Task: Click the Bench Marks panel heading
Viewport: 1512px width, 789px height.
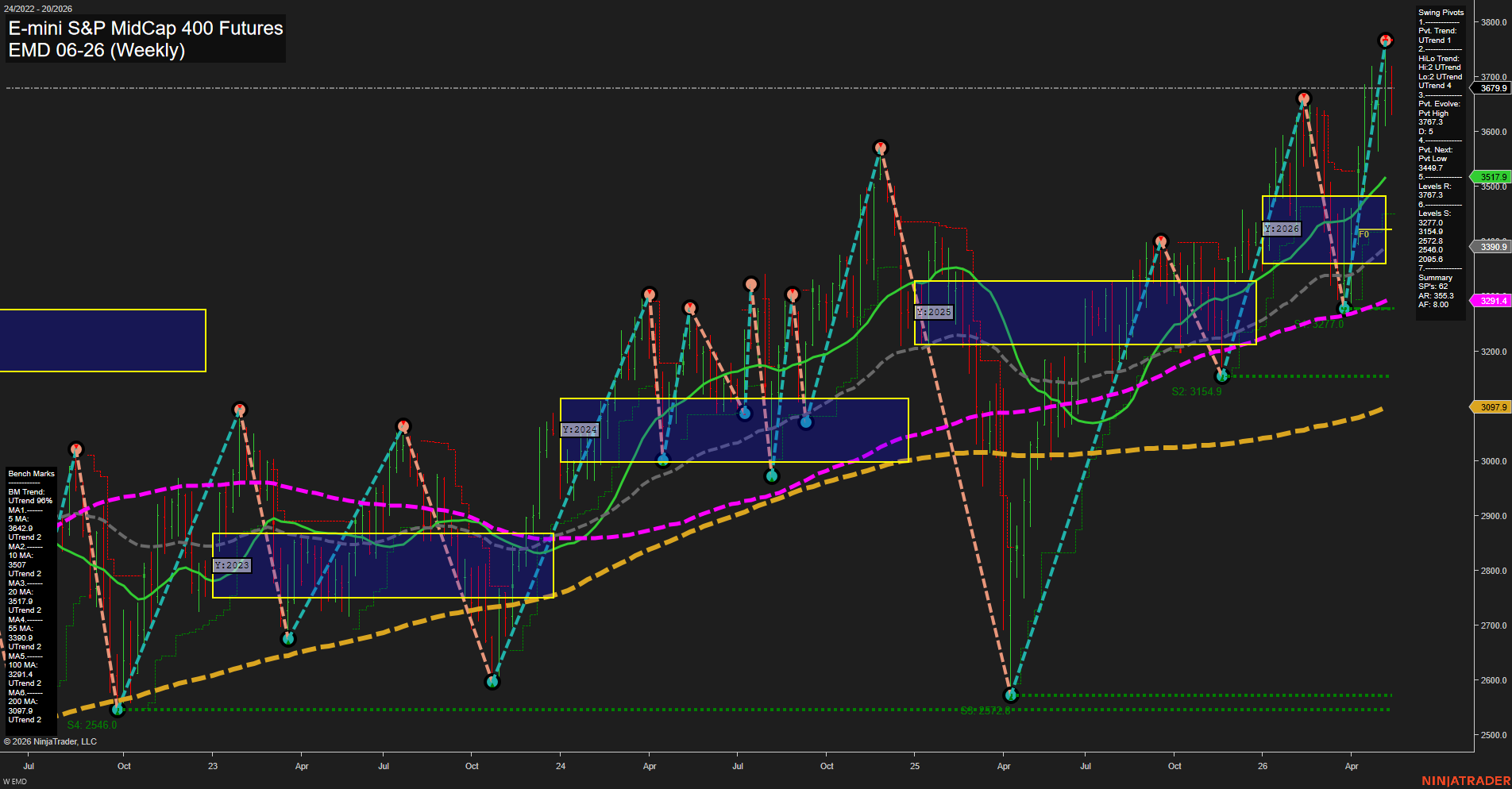Action: click(x=31, y=474)
